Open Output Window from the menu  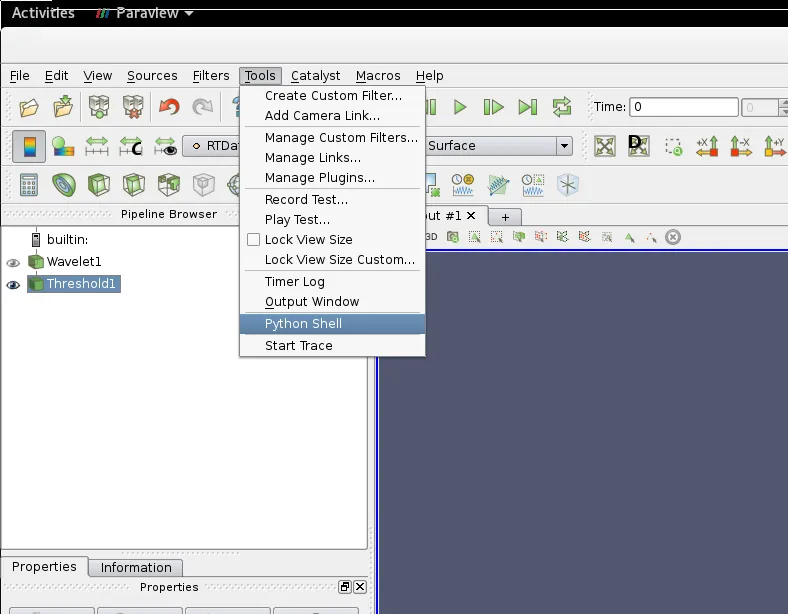coord(332,301)
